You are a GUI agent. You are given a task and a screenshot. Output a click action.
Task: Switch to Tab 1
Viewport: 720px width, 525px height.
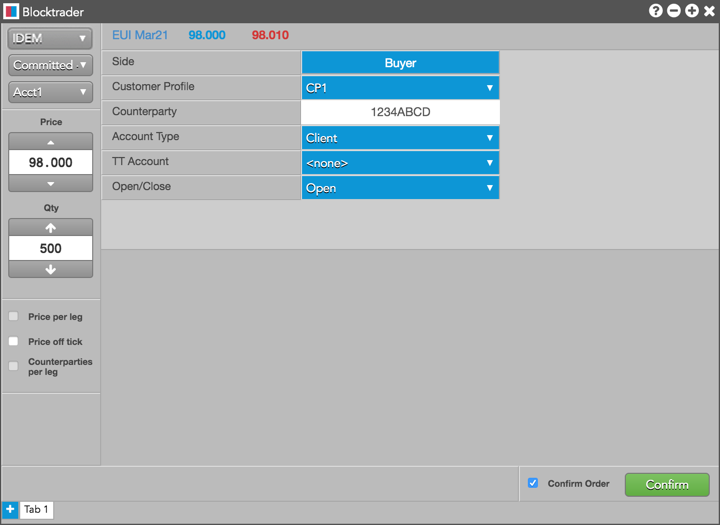tap(36, 510)
